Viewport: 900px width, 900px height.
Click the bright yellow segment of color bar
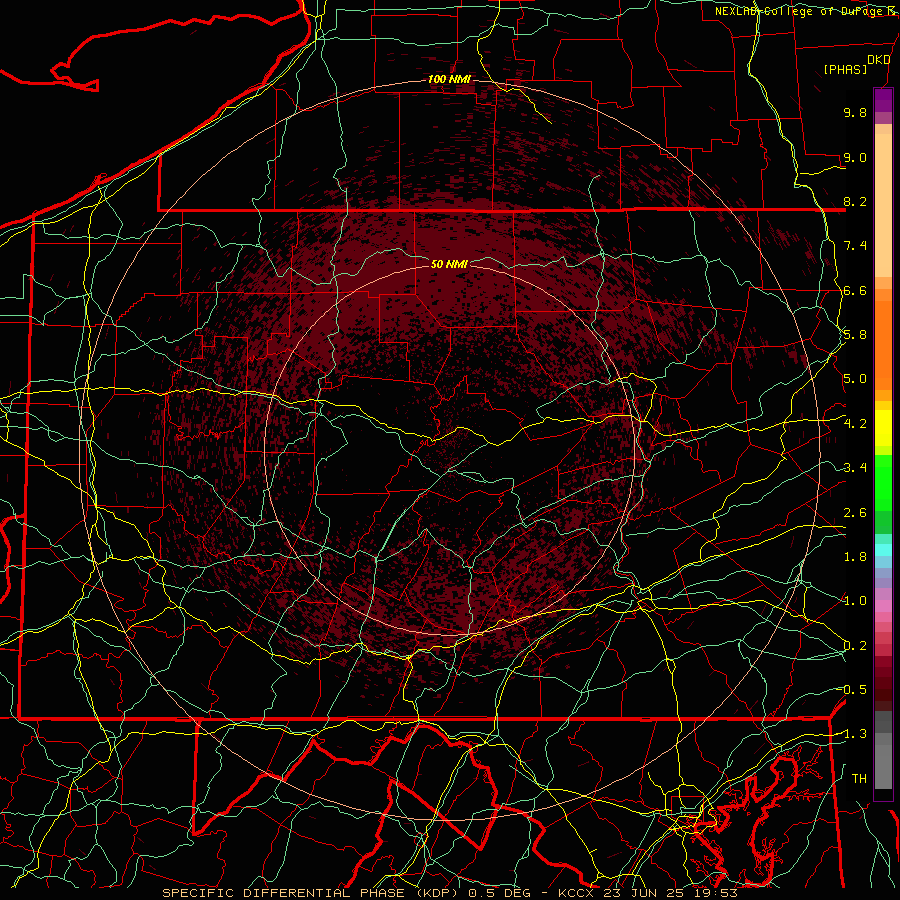[x=883, y=428]
